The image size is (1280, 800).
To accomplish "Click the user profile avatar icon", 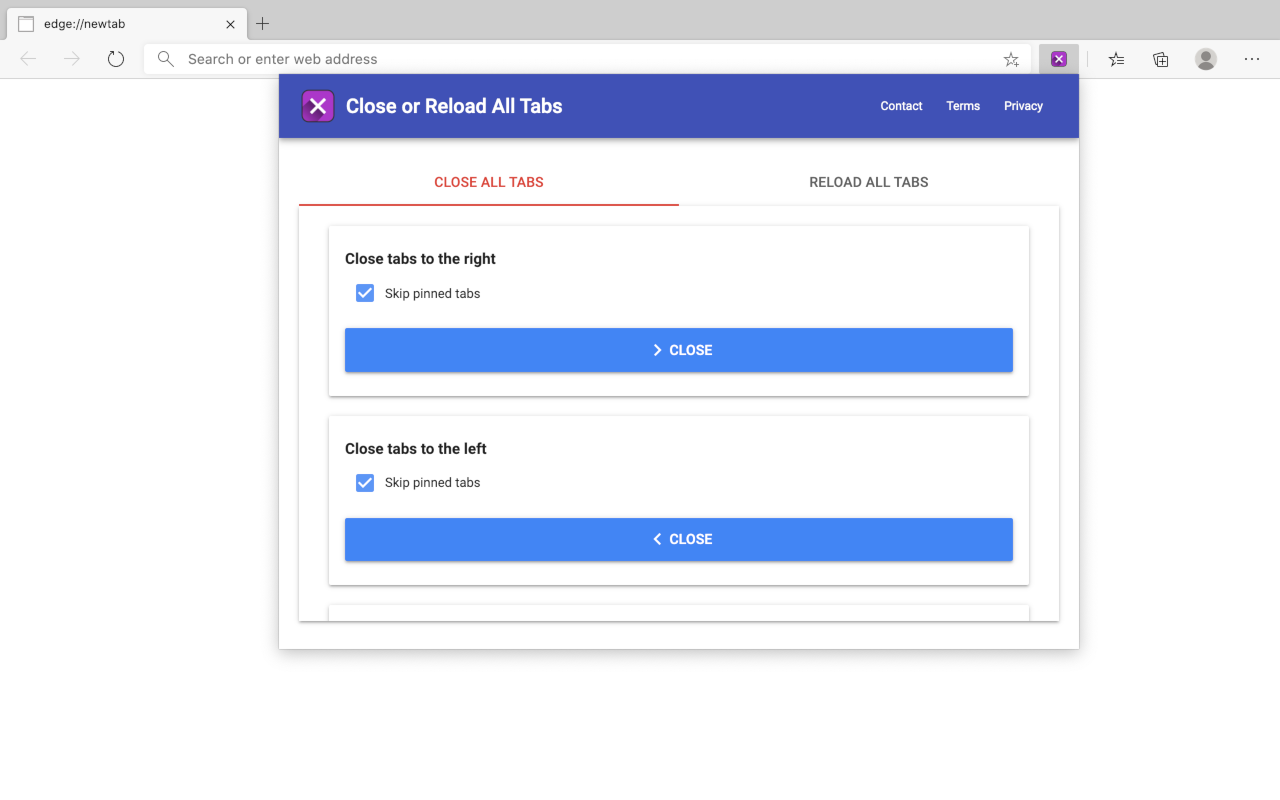I will click(x=1206, y=59).
